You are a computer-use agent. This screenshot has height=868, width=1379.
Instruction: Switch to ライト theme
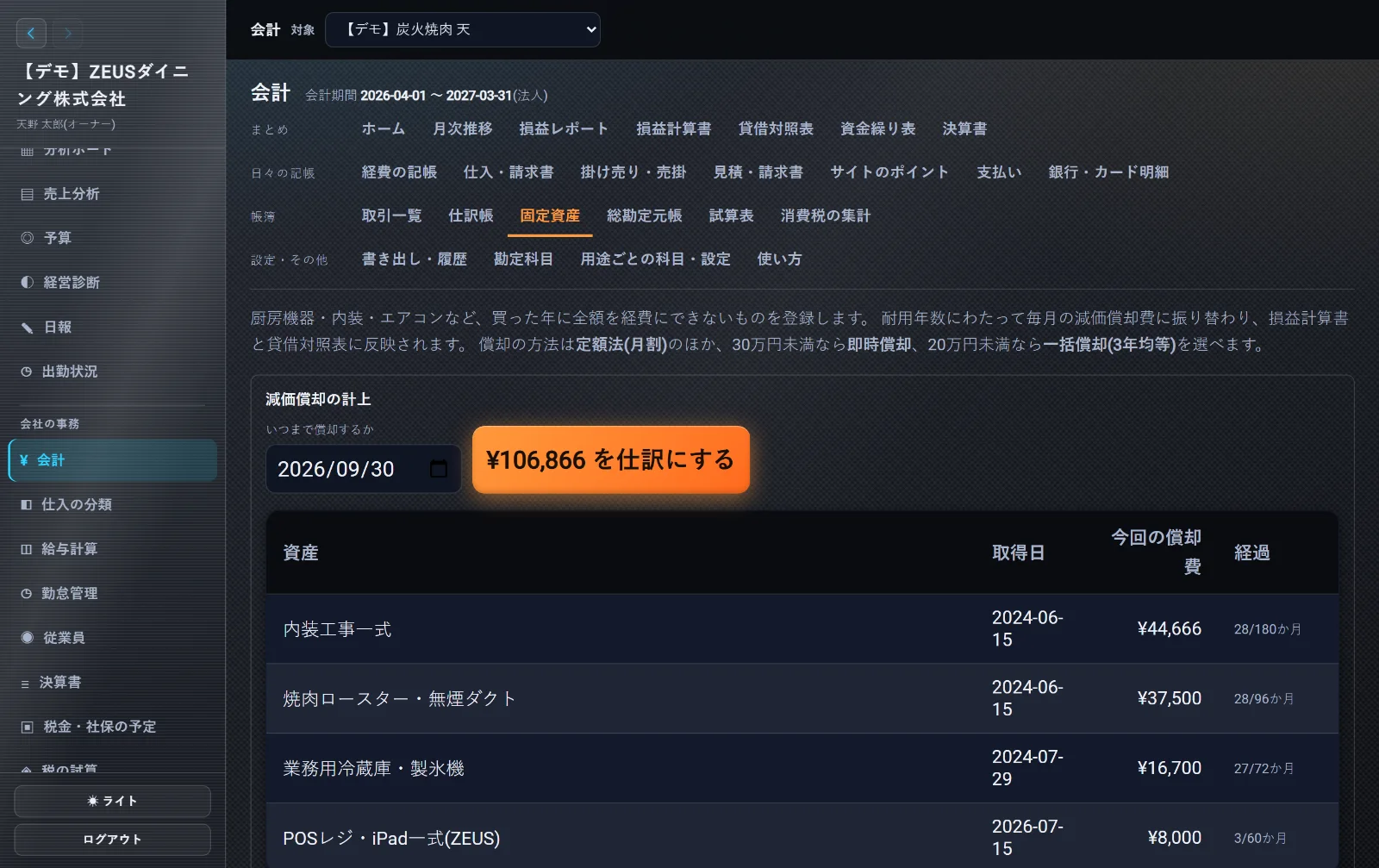(112, 801)
